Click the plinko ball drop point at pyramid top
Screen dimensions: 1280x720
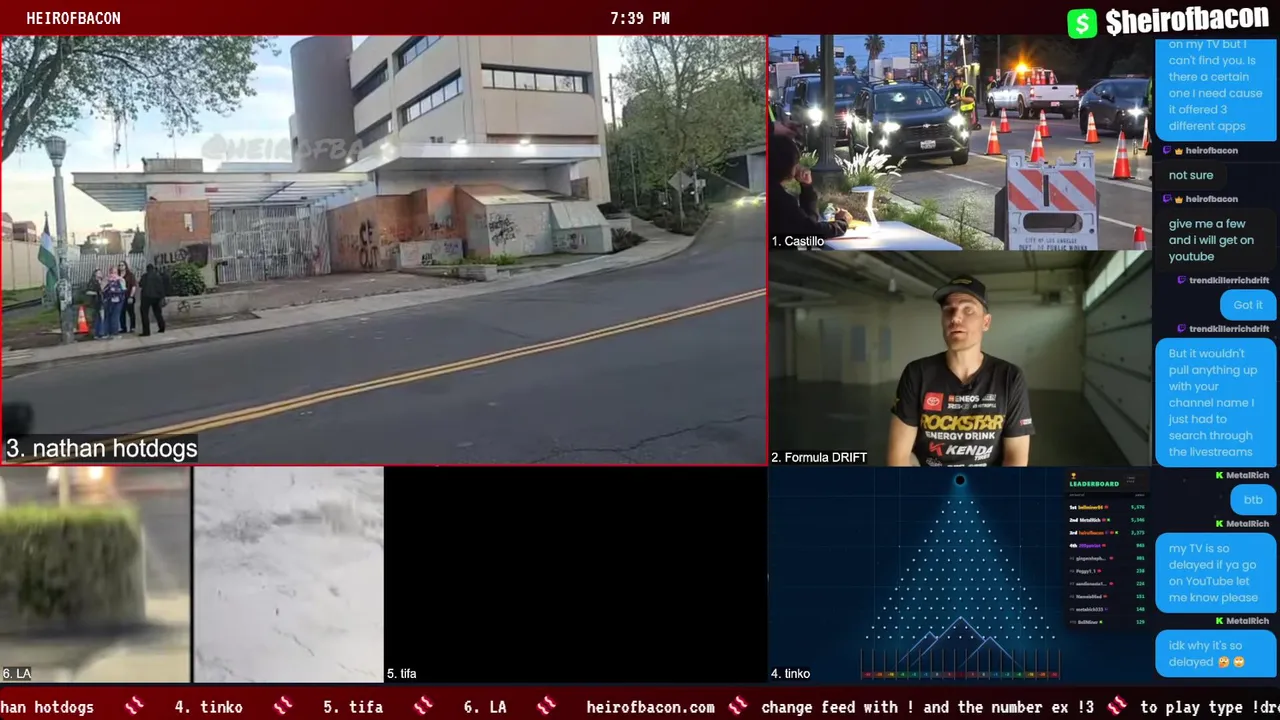[x=960, y=481]
